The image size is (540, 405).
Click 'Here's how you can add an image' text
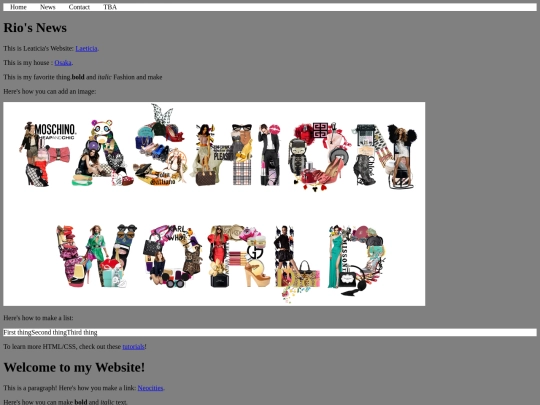click(50, 92)
